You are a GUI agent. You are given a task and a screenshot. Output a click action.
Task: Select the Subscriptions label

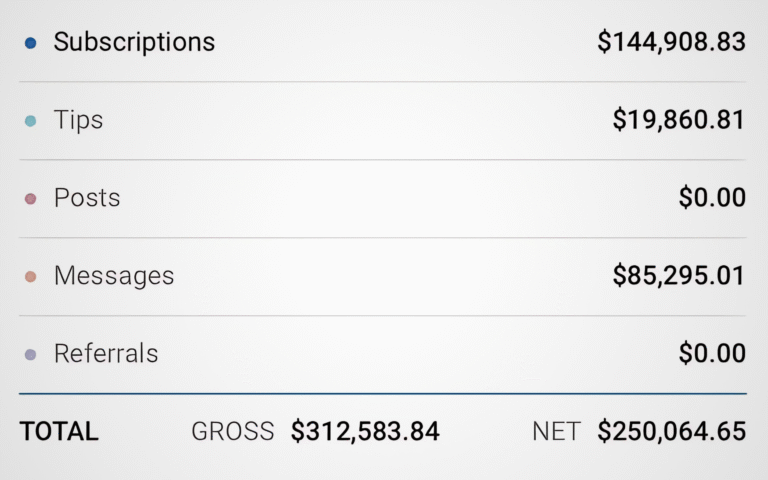[x=134, y=42]
